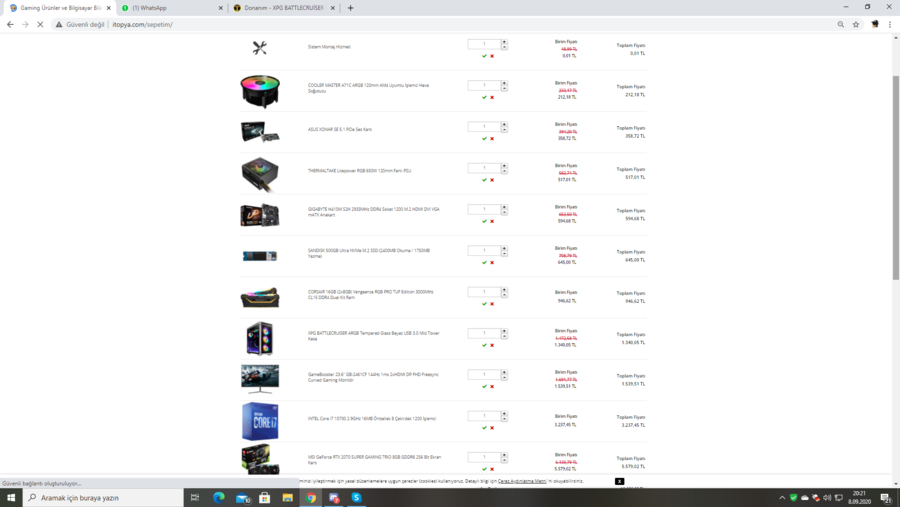This screenshot has height=507, width=900.
Task: Open a new browser tab
Action: 350,8
